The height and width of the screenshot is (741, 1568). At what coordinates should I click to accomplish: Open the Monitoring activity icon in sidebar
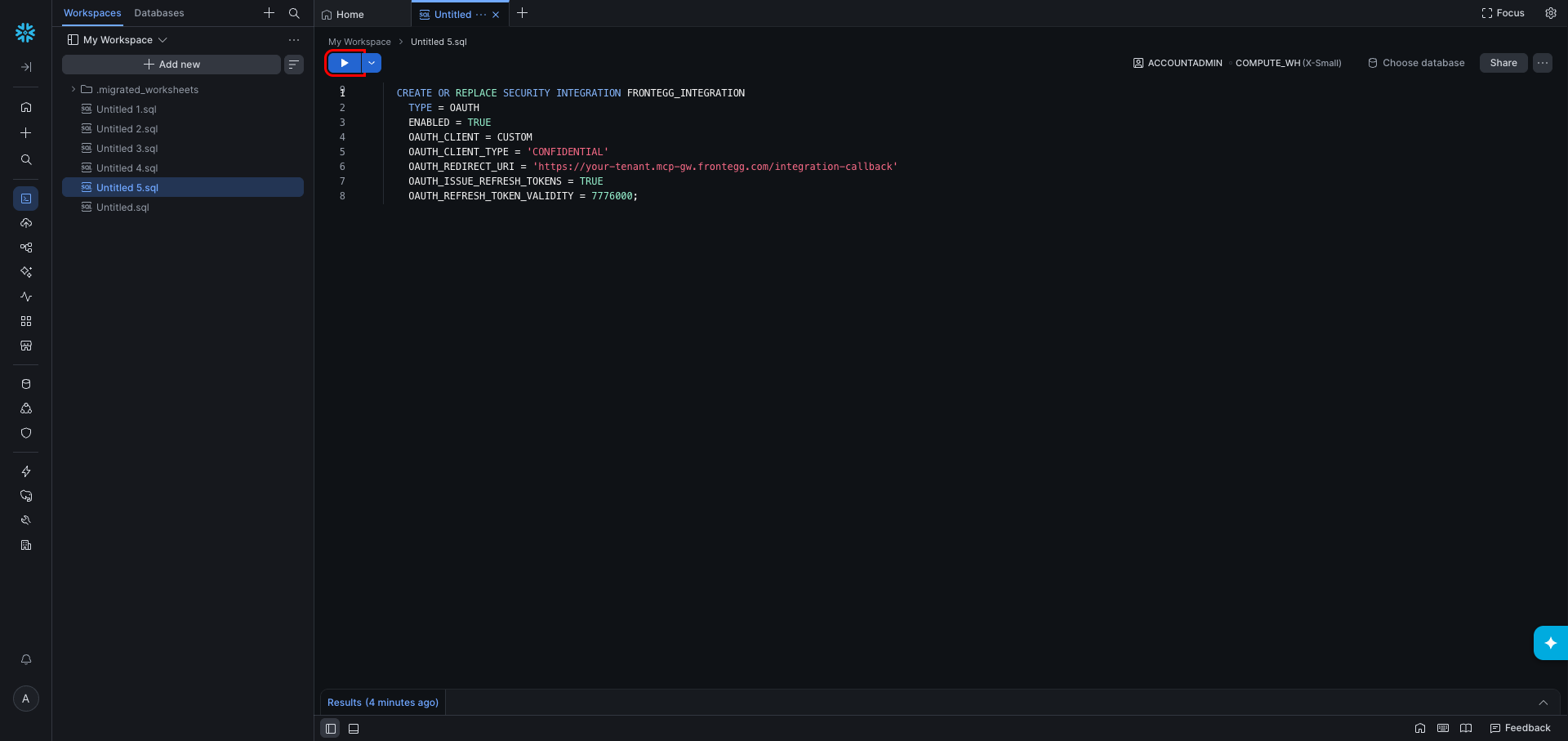(x=26, y=297)
